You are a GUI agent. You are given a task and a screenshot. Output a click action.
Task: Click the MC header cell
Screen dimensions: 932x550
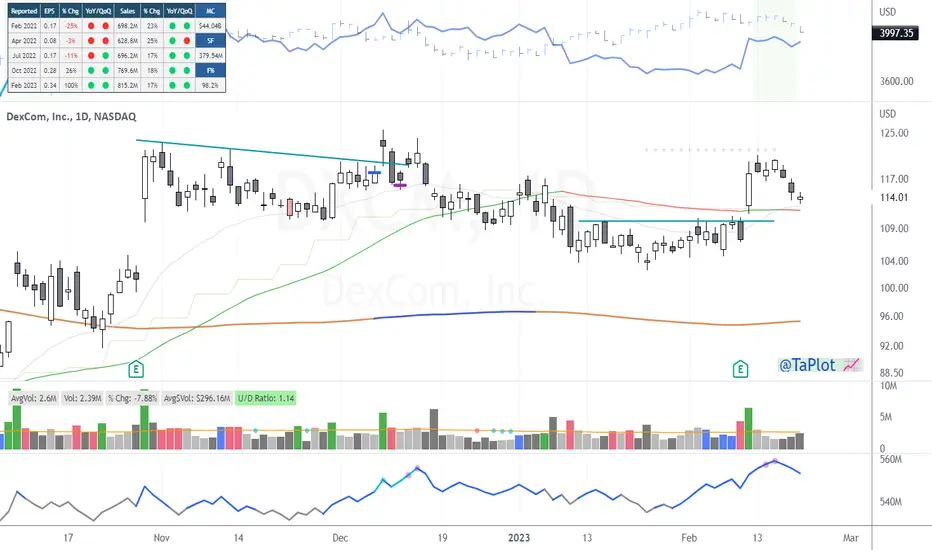pyautogui.click(x=210, y=11)
